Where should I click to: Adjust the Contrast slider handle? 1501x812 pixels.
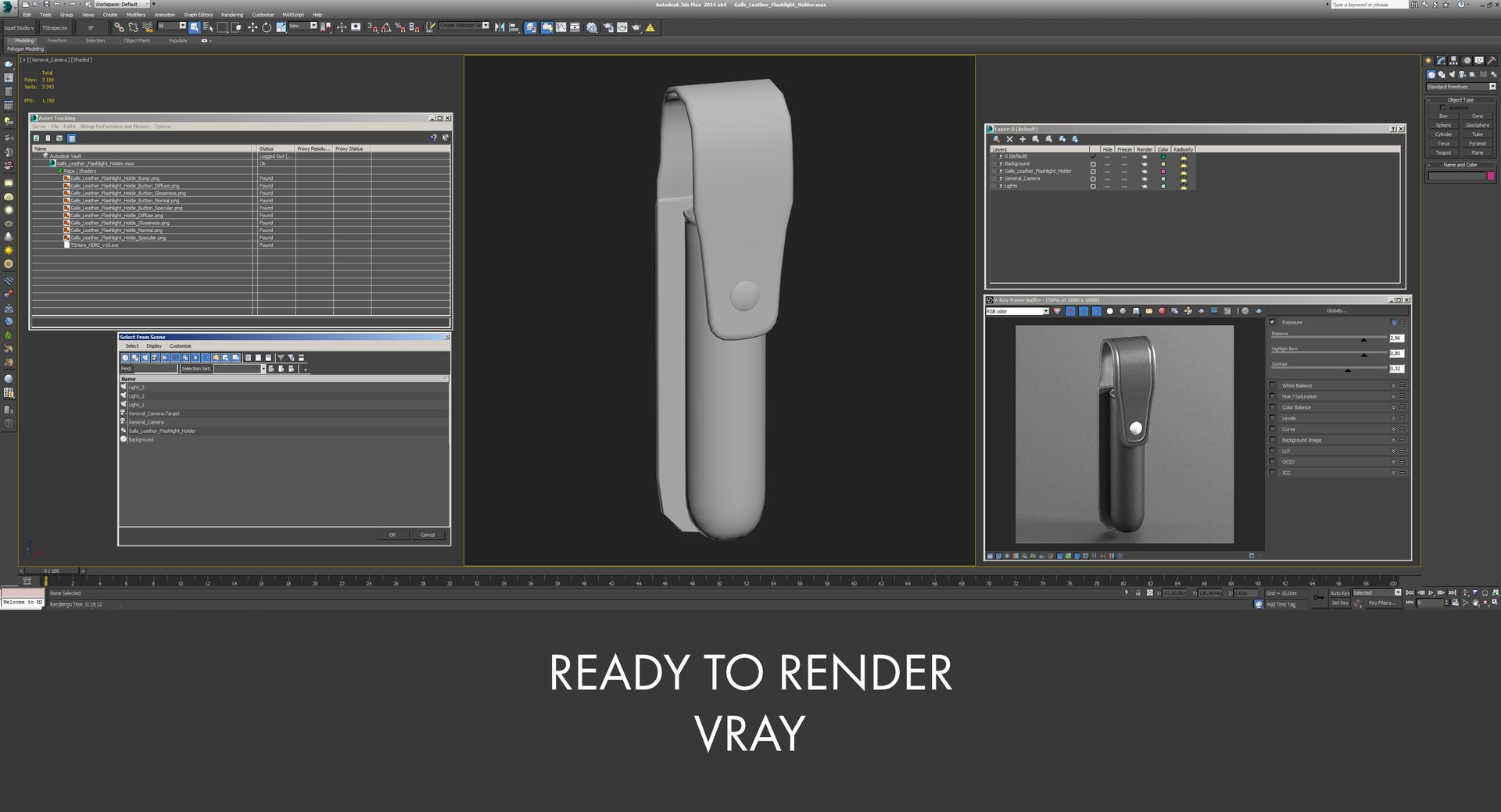click(1347, 370)
